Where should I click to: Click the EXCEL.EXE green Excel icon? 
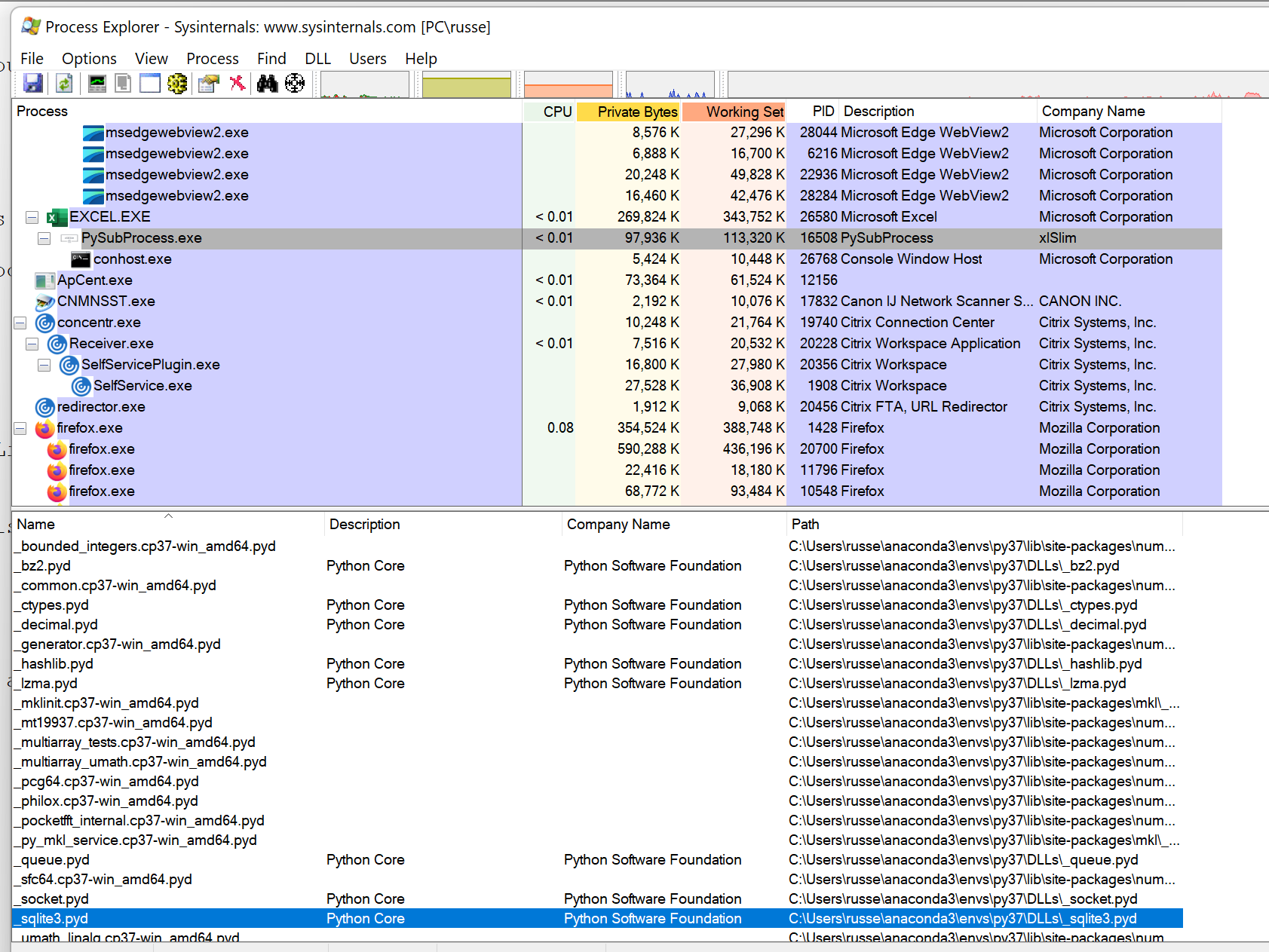click(57, 217)
